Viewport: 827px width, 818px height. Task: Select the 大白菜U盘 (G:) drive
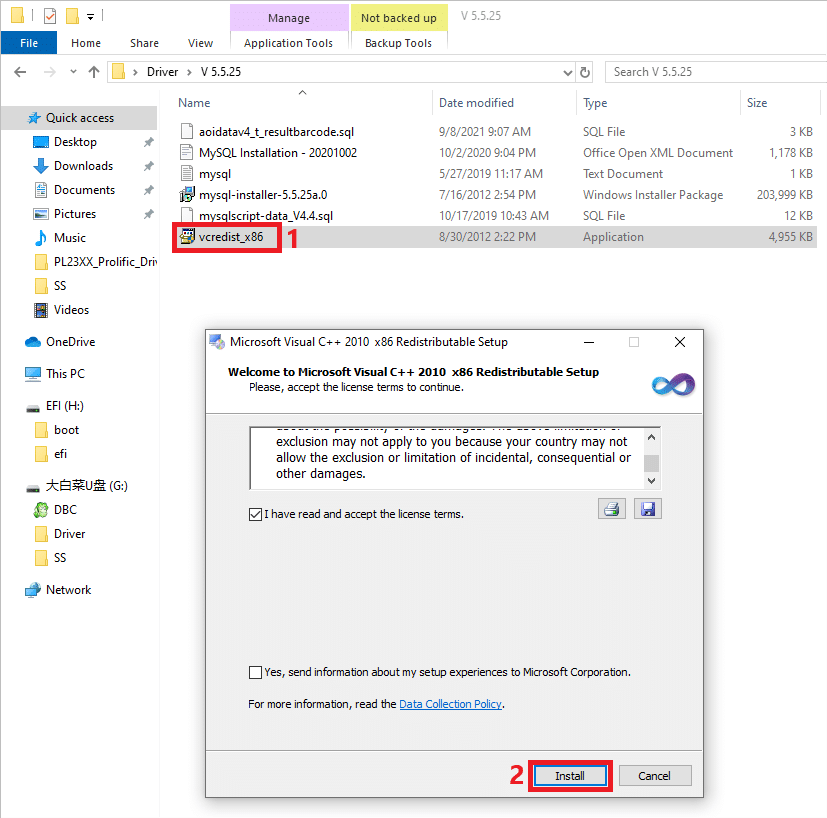tap(77, 486)
